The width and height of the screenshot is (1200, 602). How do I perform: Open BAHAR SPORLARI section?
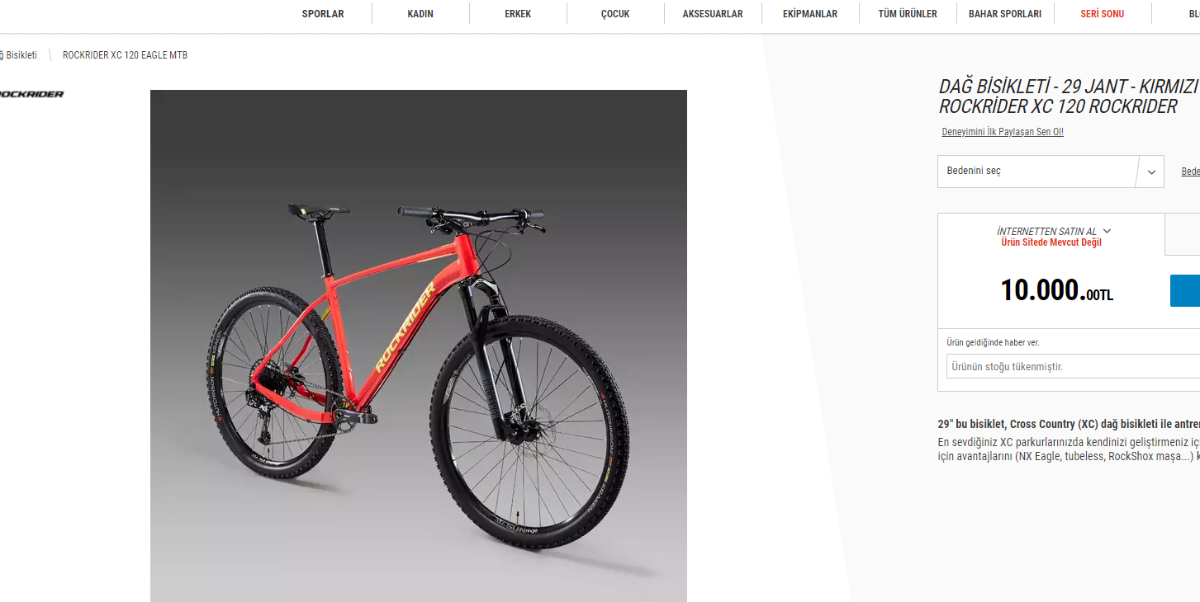tap(1005, 14)
